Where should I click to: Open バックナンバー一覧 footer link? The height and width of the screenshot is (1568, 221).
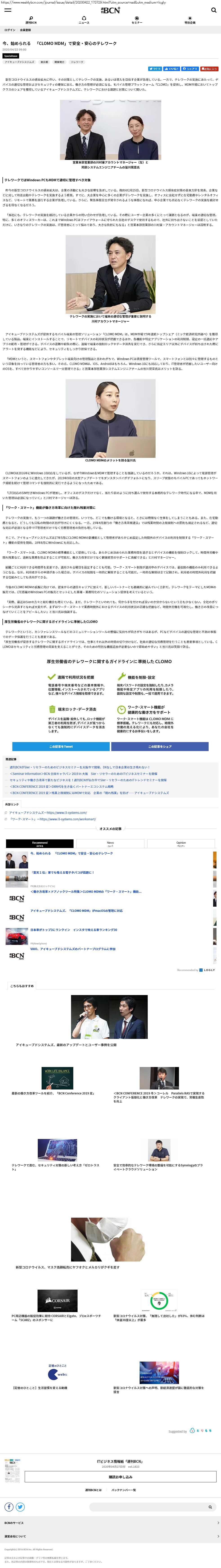(124, 1490)
